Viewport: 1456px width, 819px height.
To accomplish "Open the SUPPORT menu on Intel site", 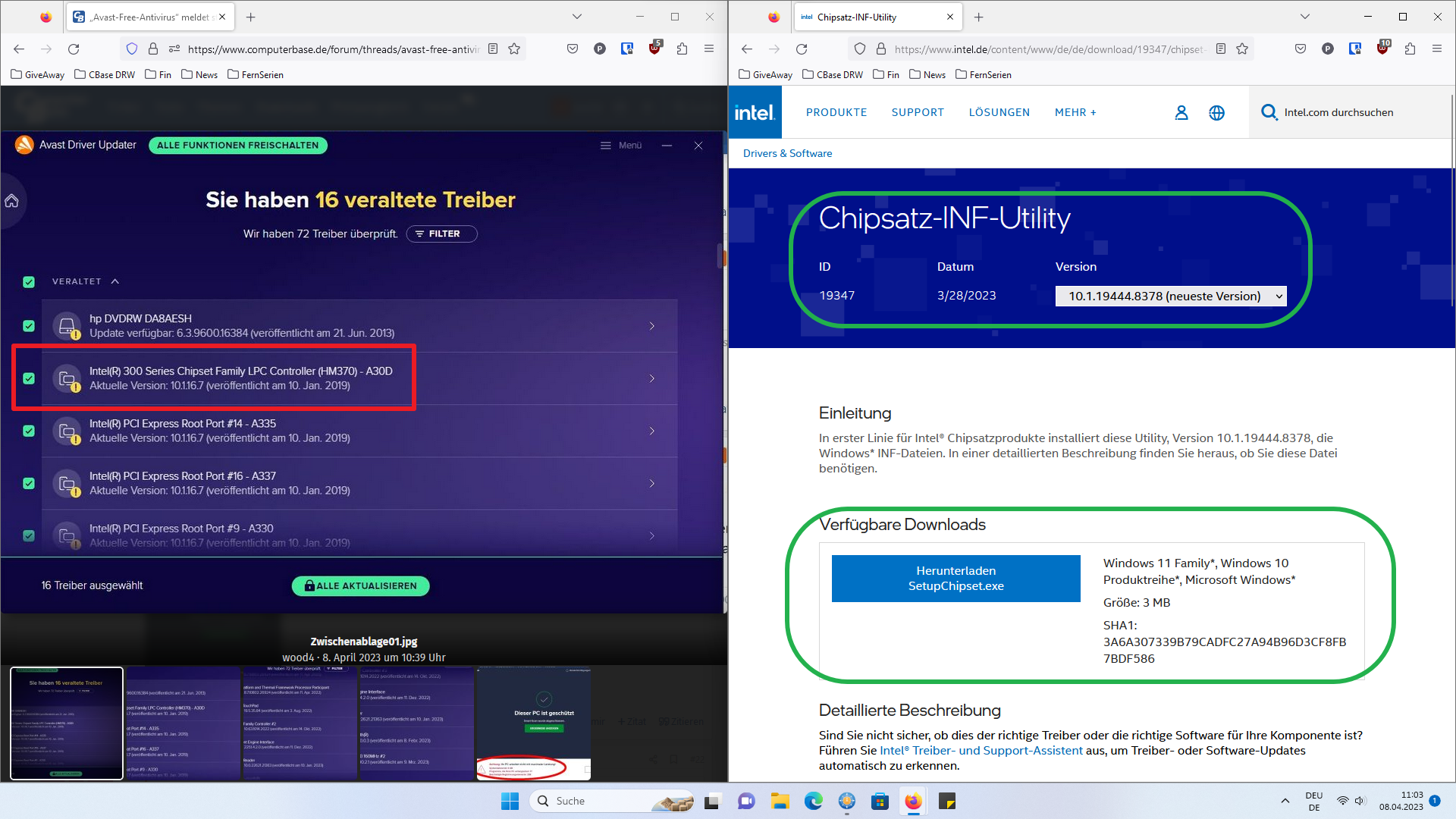I will [x=918, y=112].
